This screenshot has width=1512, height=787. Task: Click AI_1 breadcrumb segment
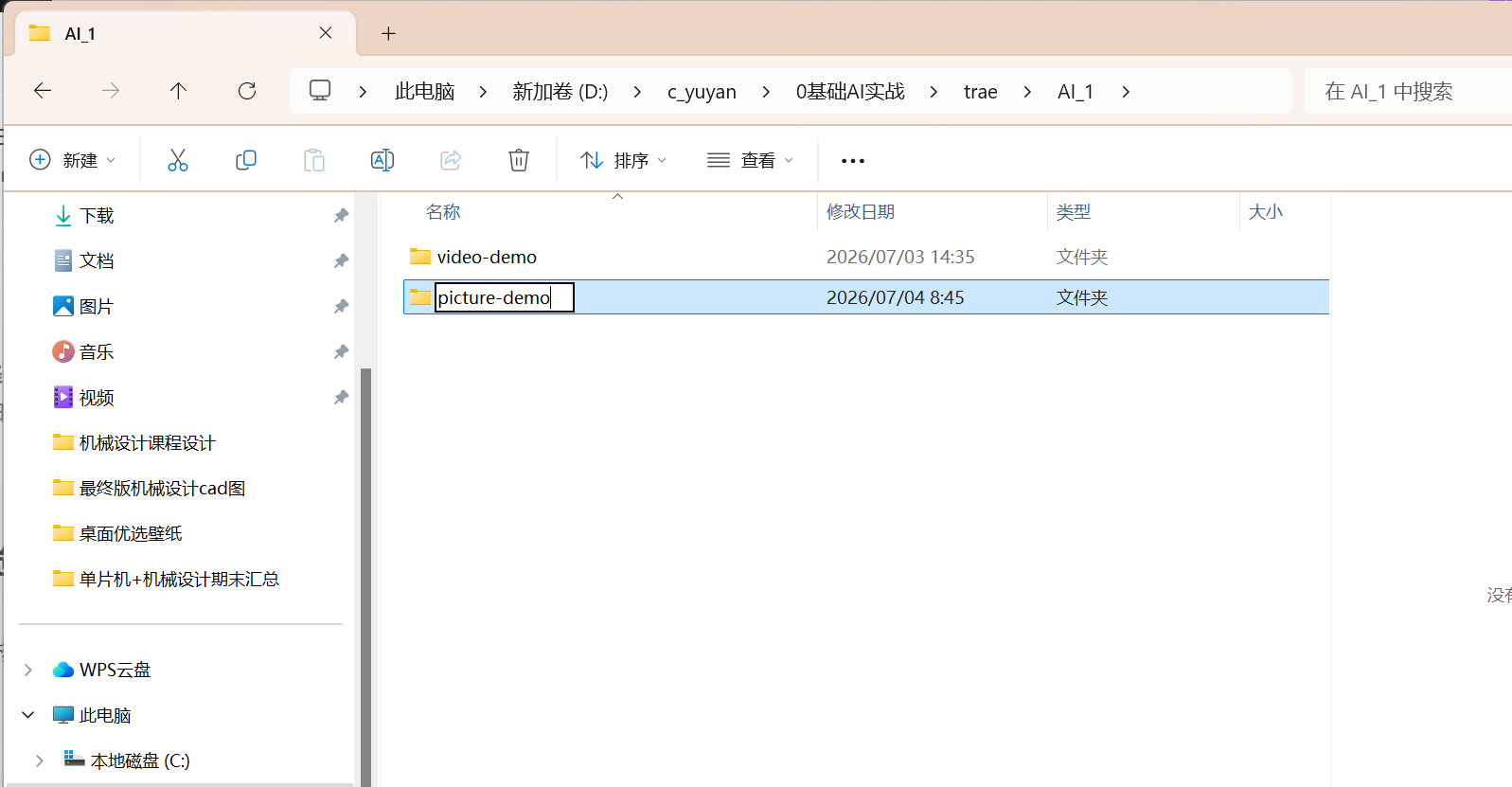(1076, 92)
